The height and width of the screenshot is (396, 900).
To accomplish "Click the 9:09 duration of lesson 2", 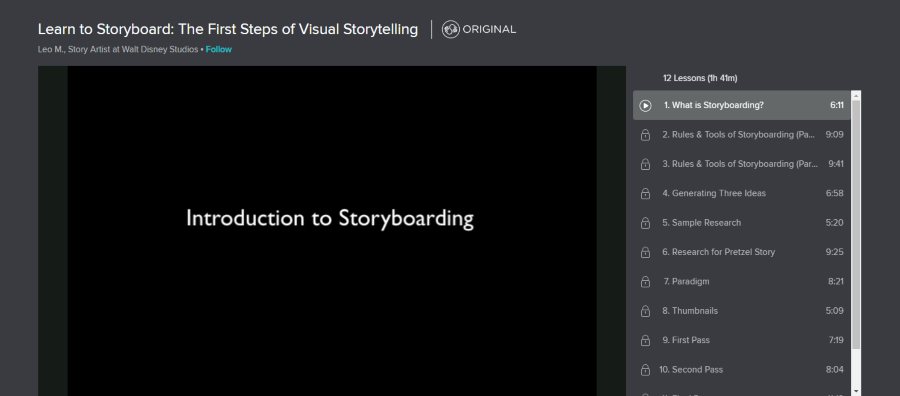I will (x=834, y=135).
